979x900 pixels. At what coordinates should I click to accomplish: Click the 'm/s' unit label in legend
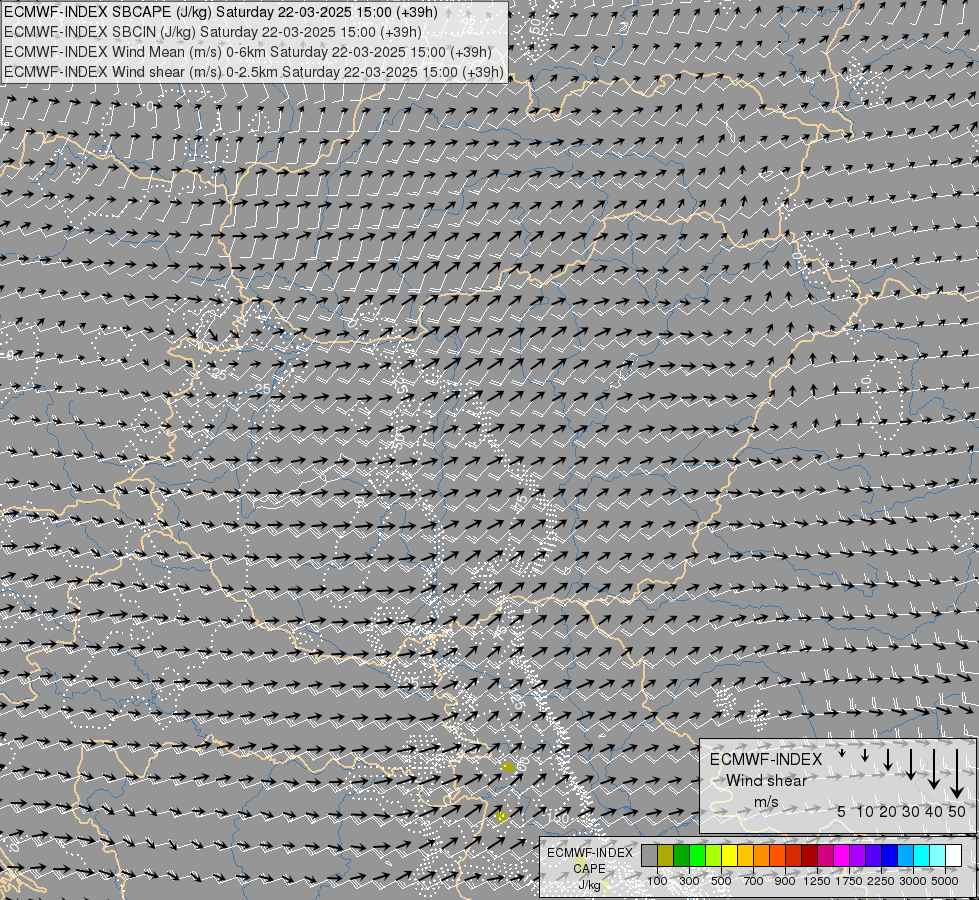766,802
